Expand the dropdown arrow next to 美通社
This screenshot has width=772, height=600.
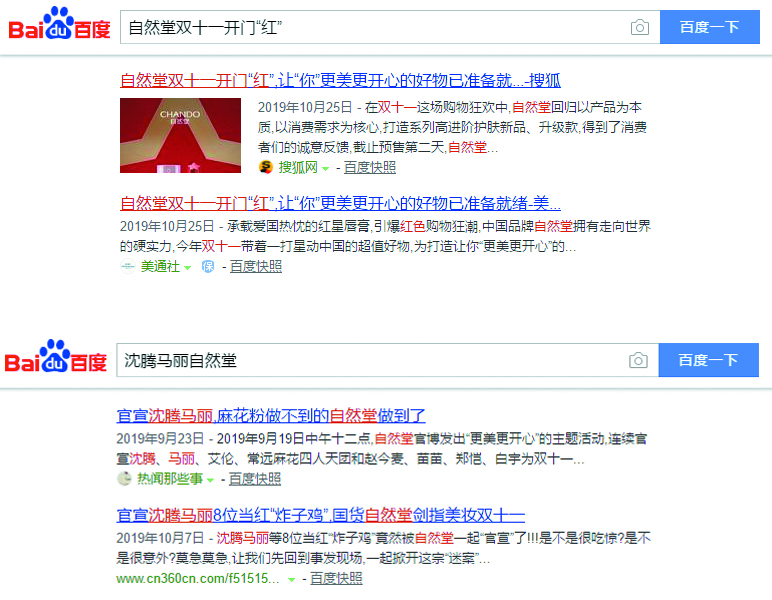coord(188,268)
